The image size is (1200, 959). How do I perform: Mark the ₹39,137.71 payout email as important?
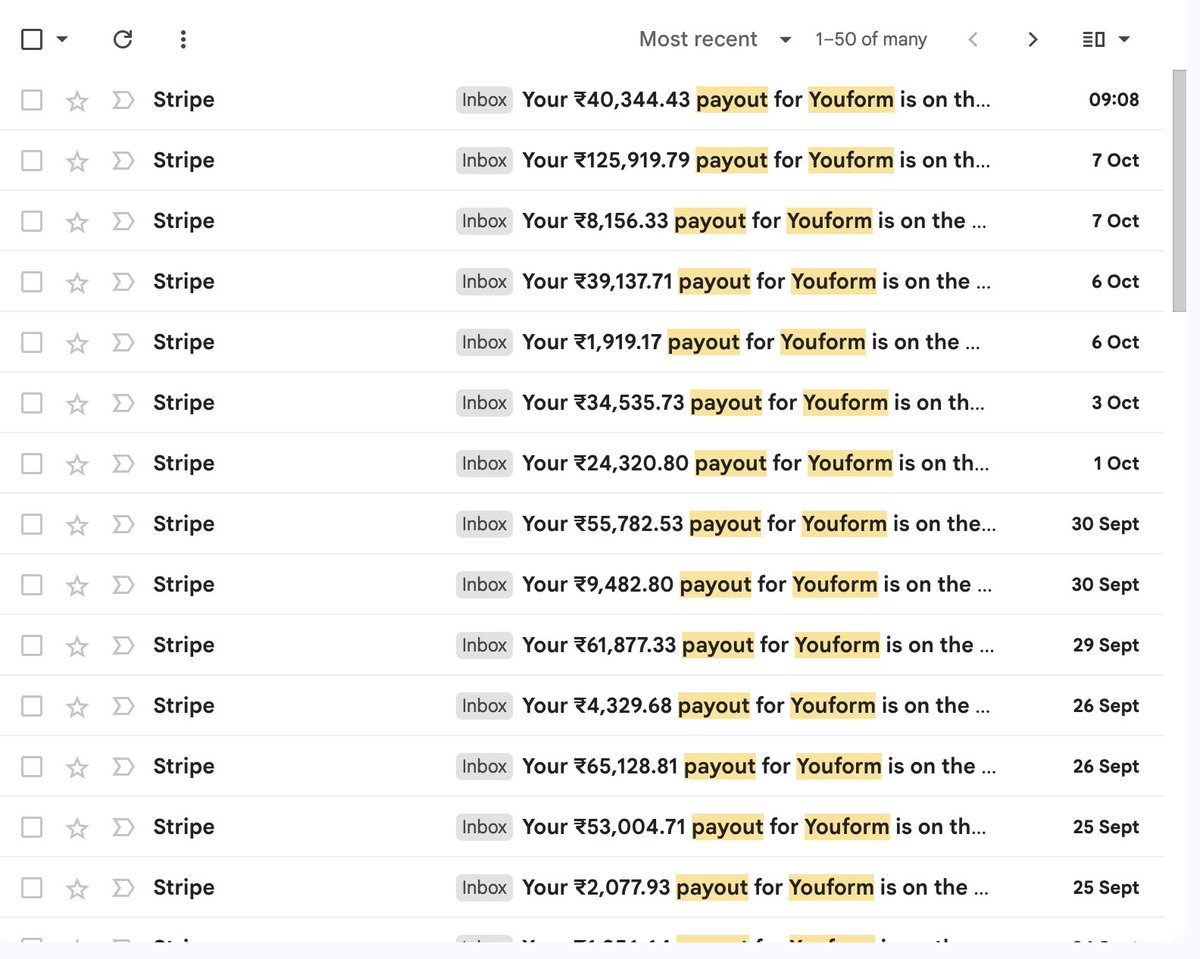pyautogui.click(x=123, y=282)
